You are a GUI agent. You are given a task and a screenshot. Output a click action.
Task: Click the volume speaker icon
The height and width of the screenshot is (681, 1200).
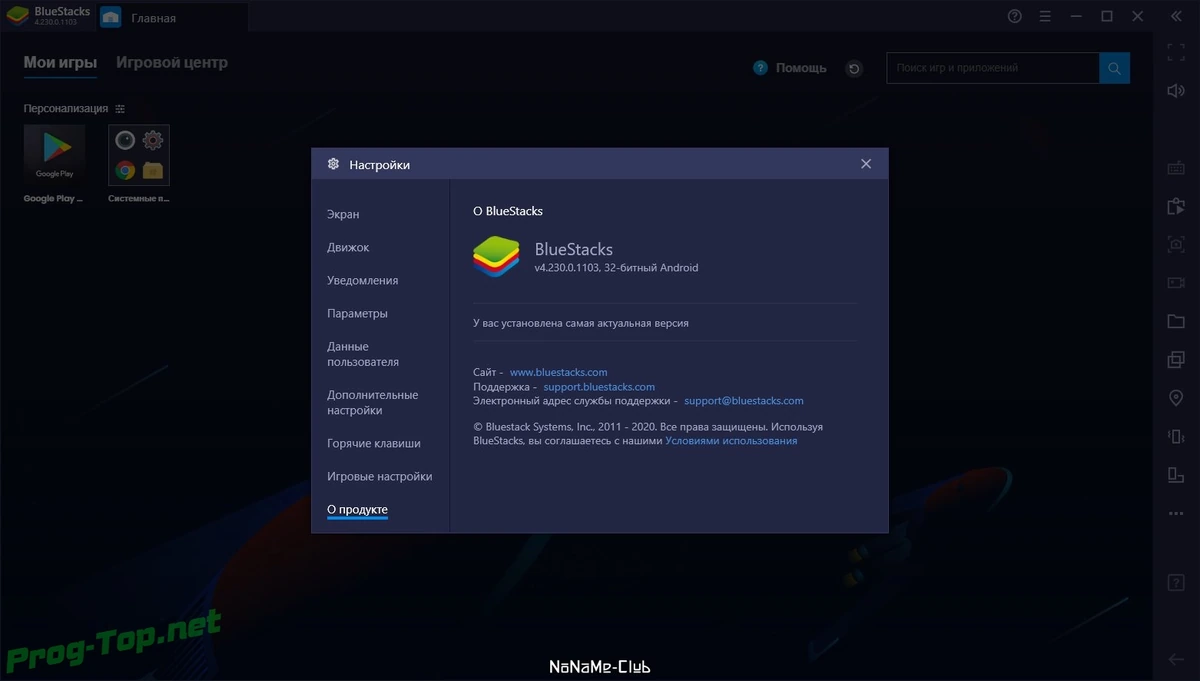pos(1176,90)
